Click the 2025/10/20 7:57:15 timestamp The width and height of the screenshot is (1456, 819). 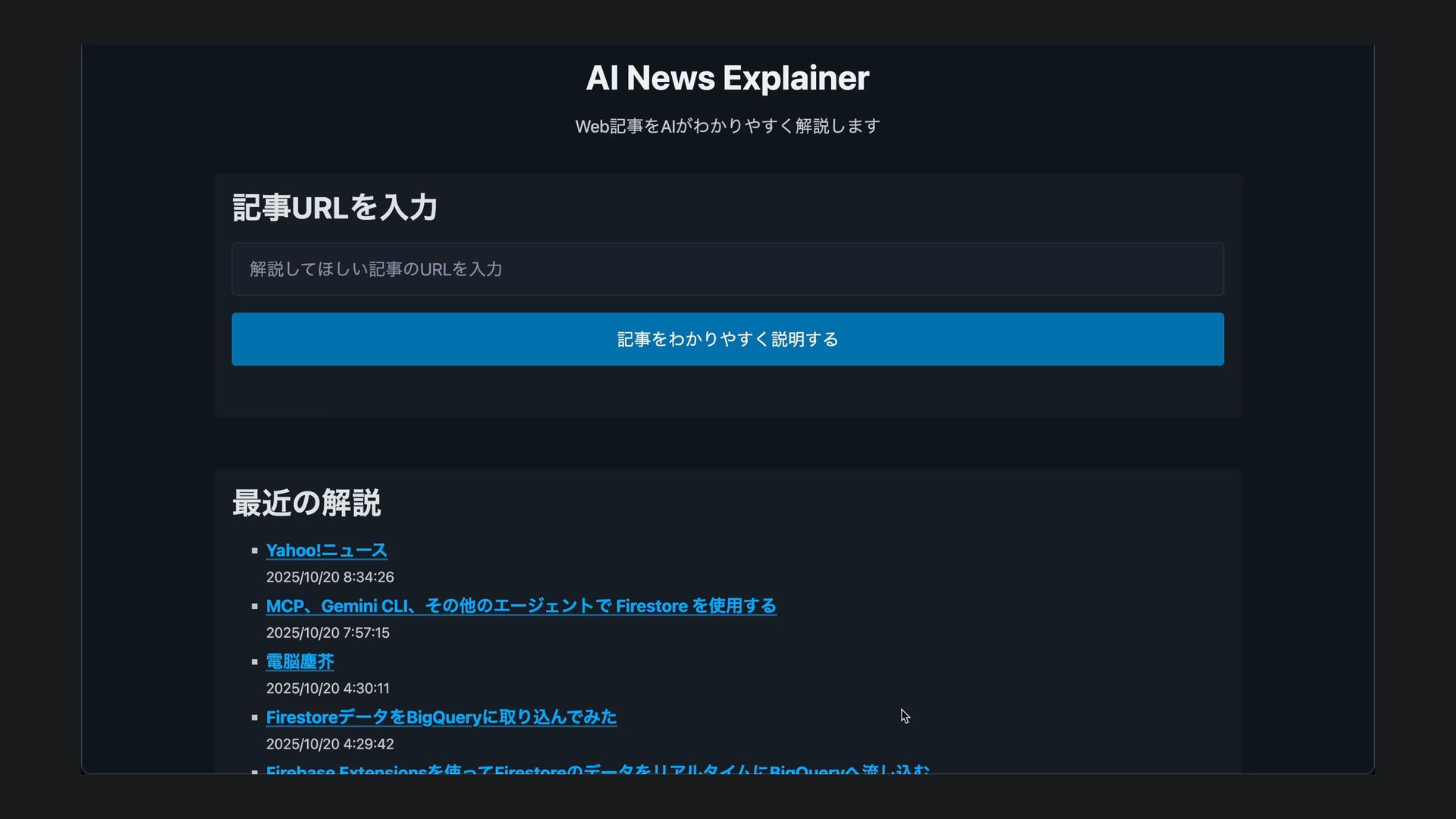[x=327, y=632]
